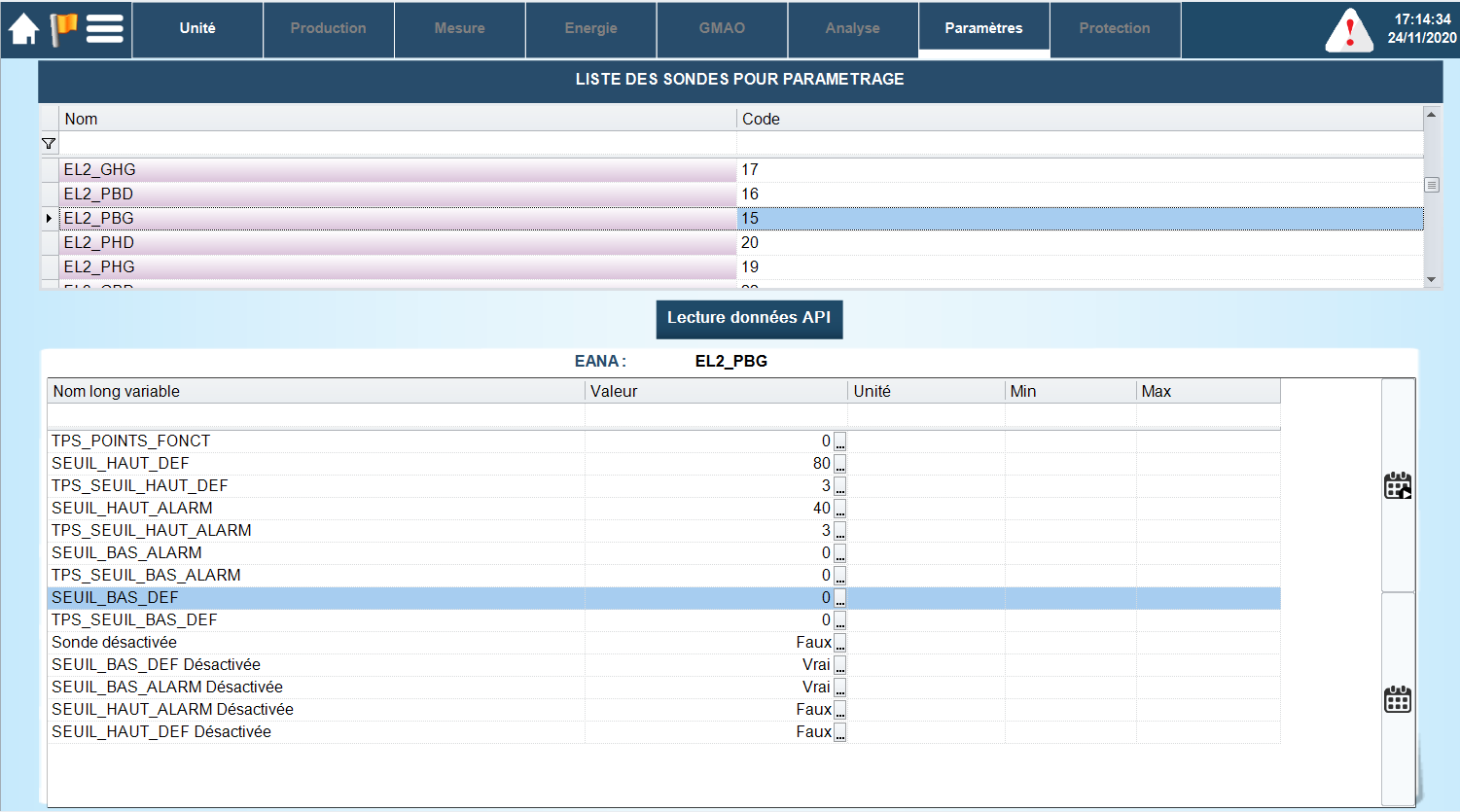Click the Lecture données API button
This screenshot has width=1460, height=812.
pos(749,318)
